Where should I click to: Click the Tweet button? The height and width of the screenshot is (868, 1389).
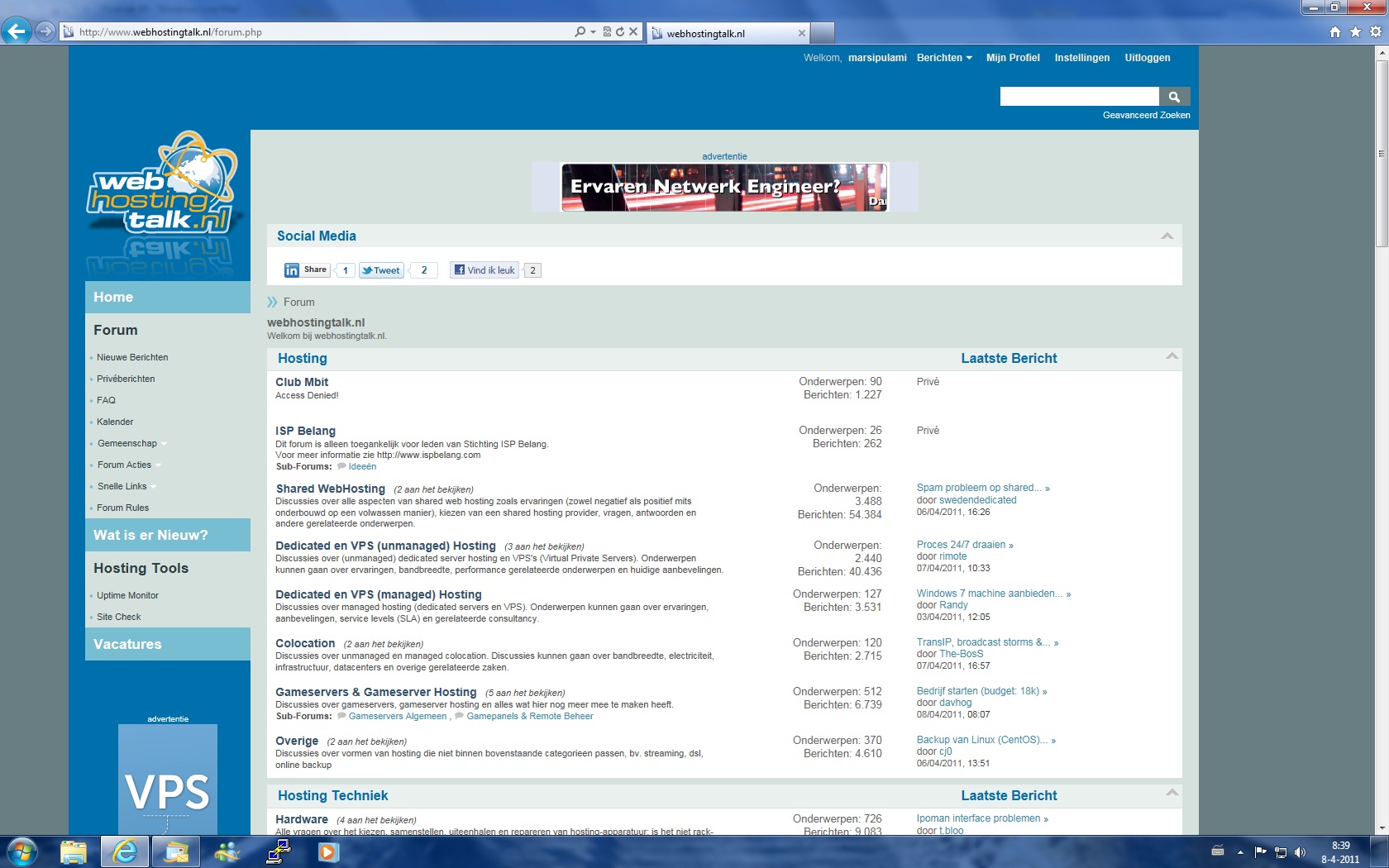381,270
